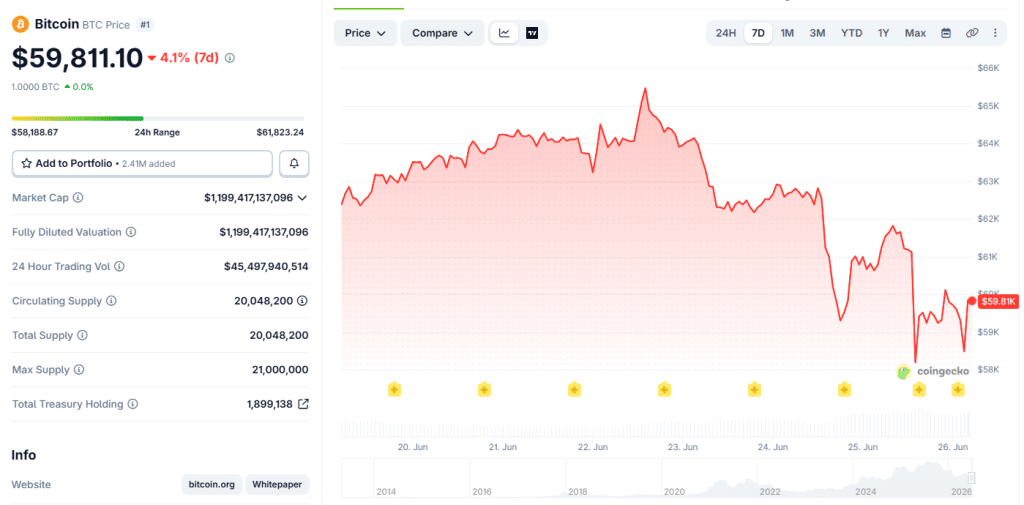Open info icon next to 4.1% (7d)
Screen dimensions: 1024x505
click(x=230, y=58)
